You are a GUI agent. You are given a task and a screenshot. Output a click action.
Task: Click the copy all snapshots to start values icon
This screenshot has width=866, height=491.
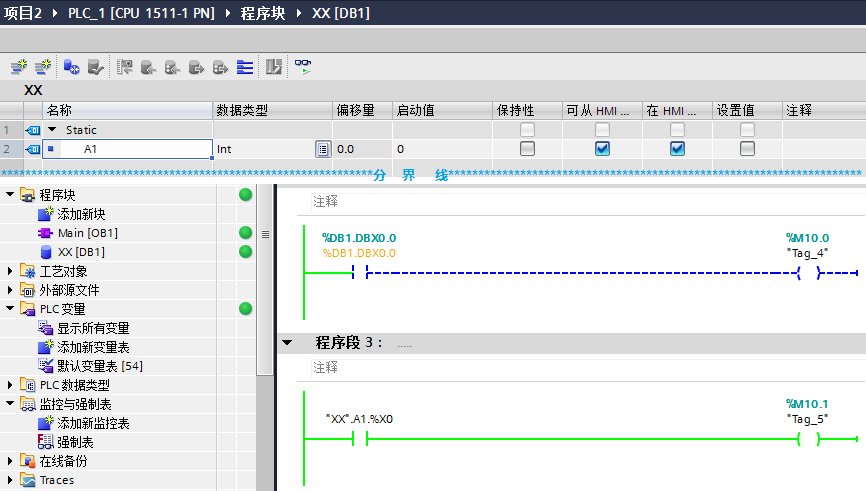(172, 67)
